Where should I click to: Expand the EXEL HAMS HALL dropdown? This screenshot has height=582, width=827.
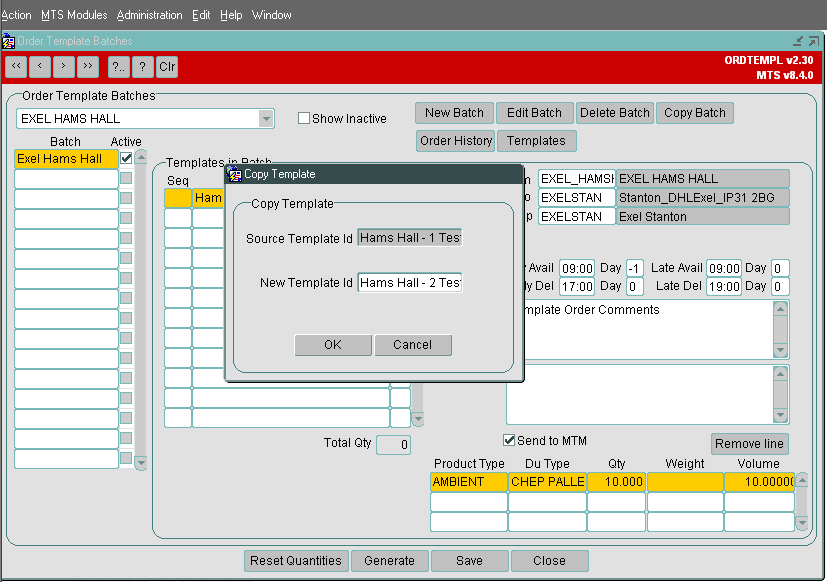(266, 119)
